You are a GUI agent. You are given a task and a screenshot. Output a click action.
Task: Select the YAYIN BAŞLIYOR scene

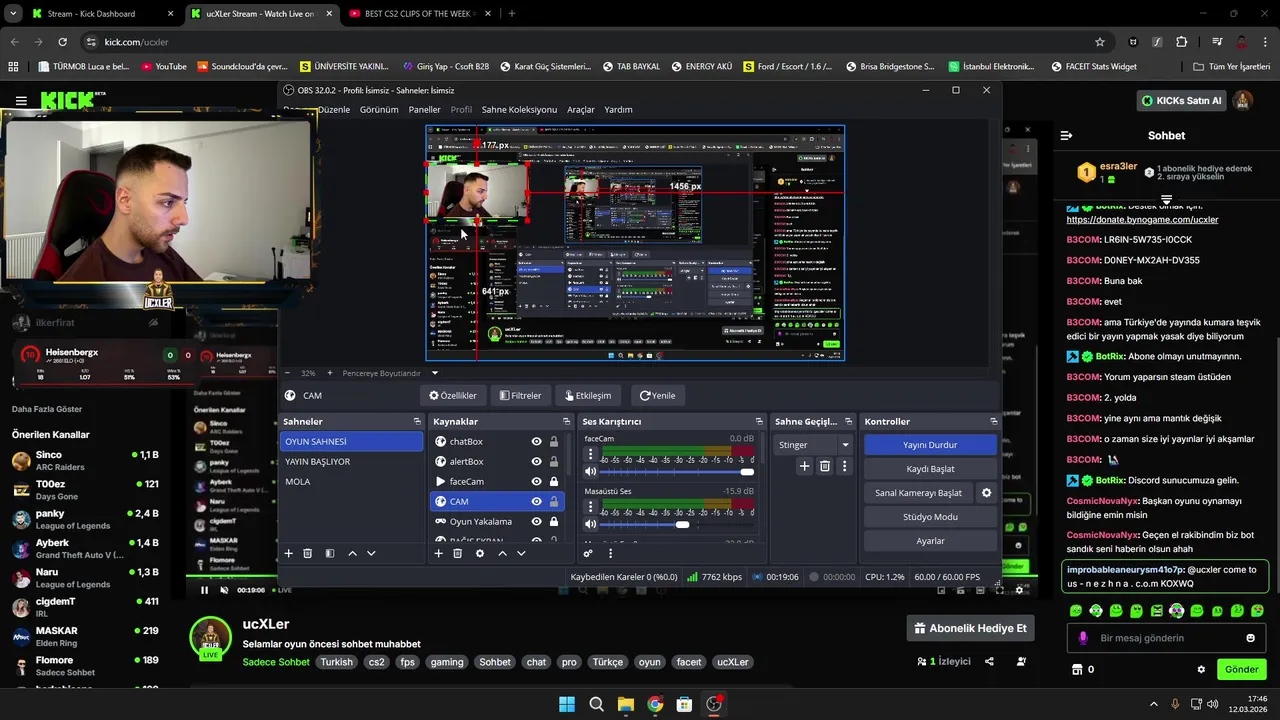tap(351, 461)
